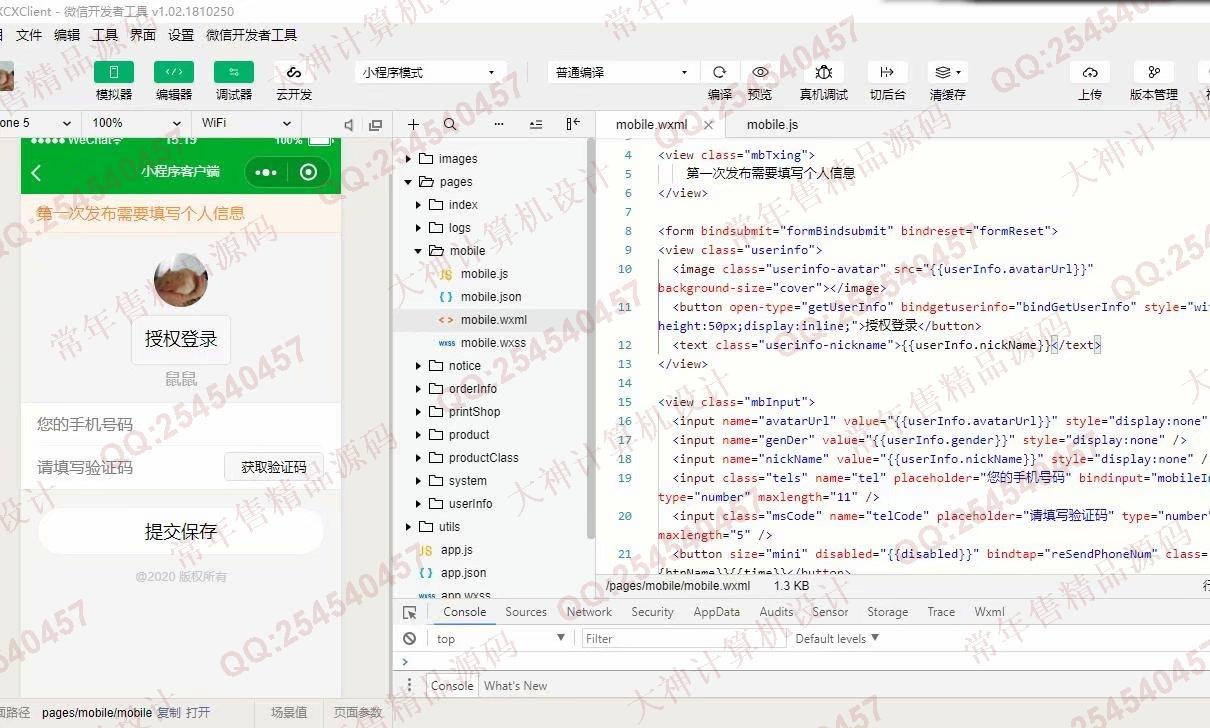Click the preview (预览) eye icon
The width and height of the screenshot is (1210, 728).
(760, 72)
